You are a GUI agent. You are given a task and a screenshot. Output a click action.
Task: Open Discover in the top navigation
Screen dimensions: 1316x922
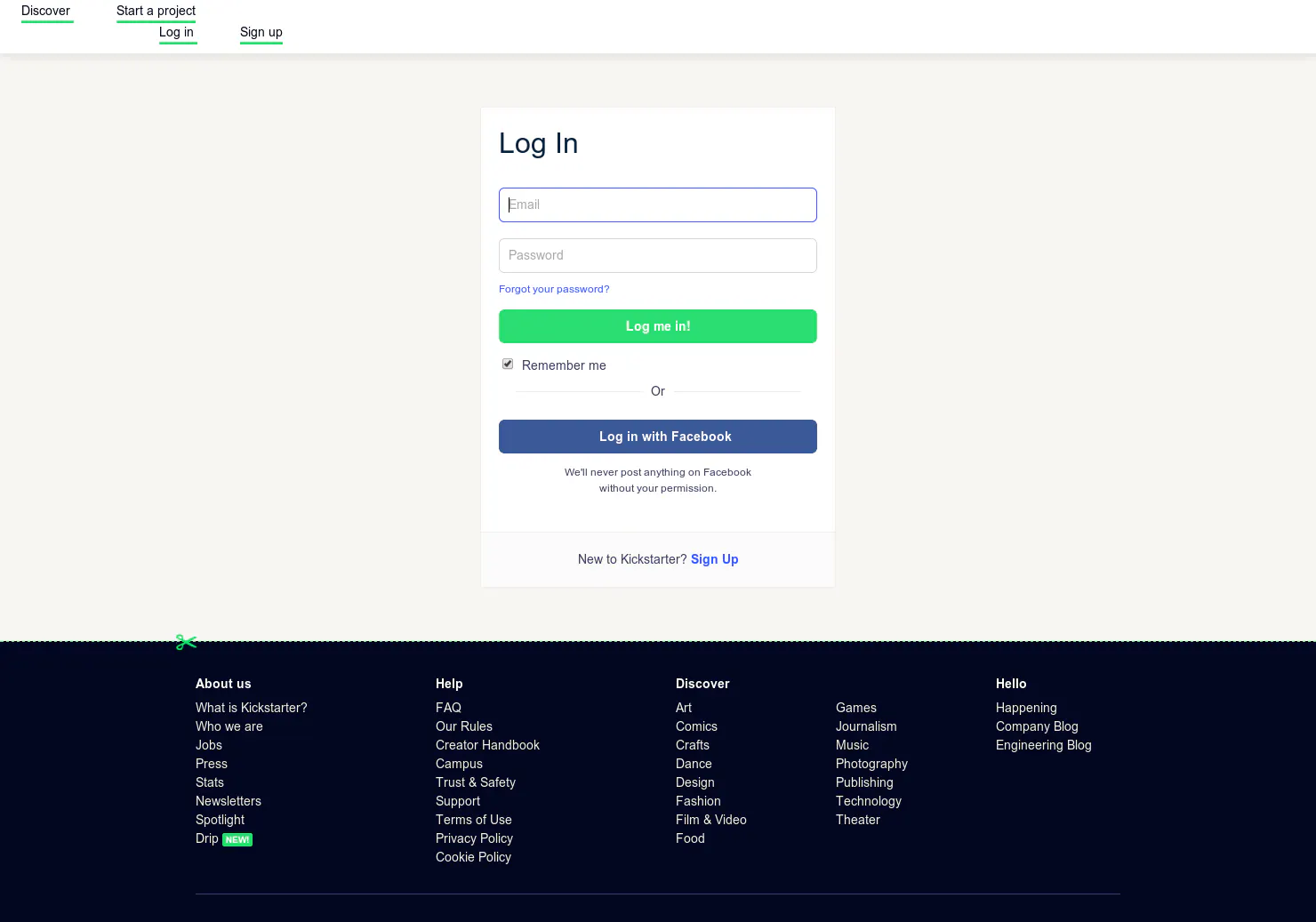pyautogui.click(x=46, y=11)
